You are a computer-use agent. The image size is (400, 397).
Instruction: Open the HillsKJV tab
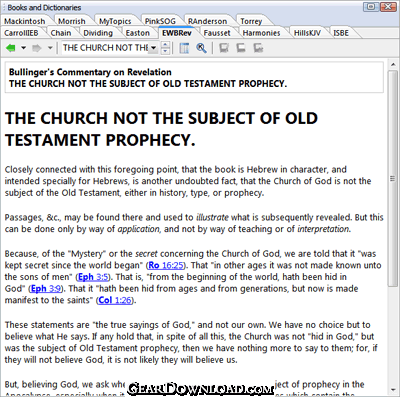point(307,33)
